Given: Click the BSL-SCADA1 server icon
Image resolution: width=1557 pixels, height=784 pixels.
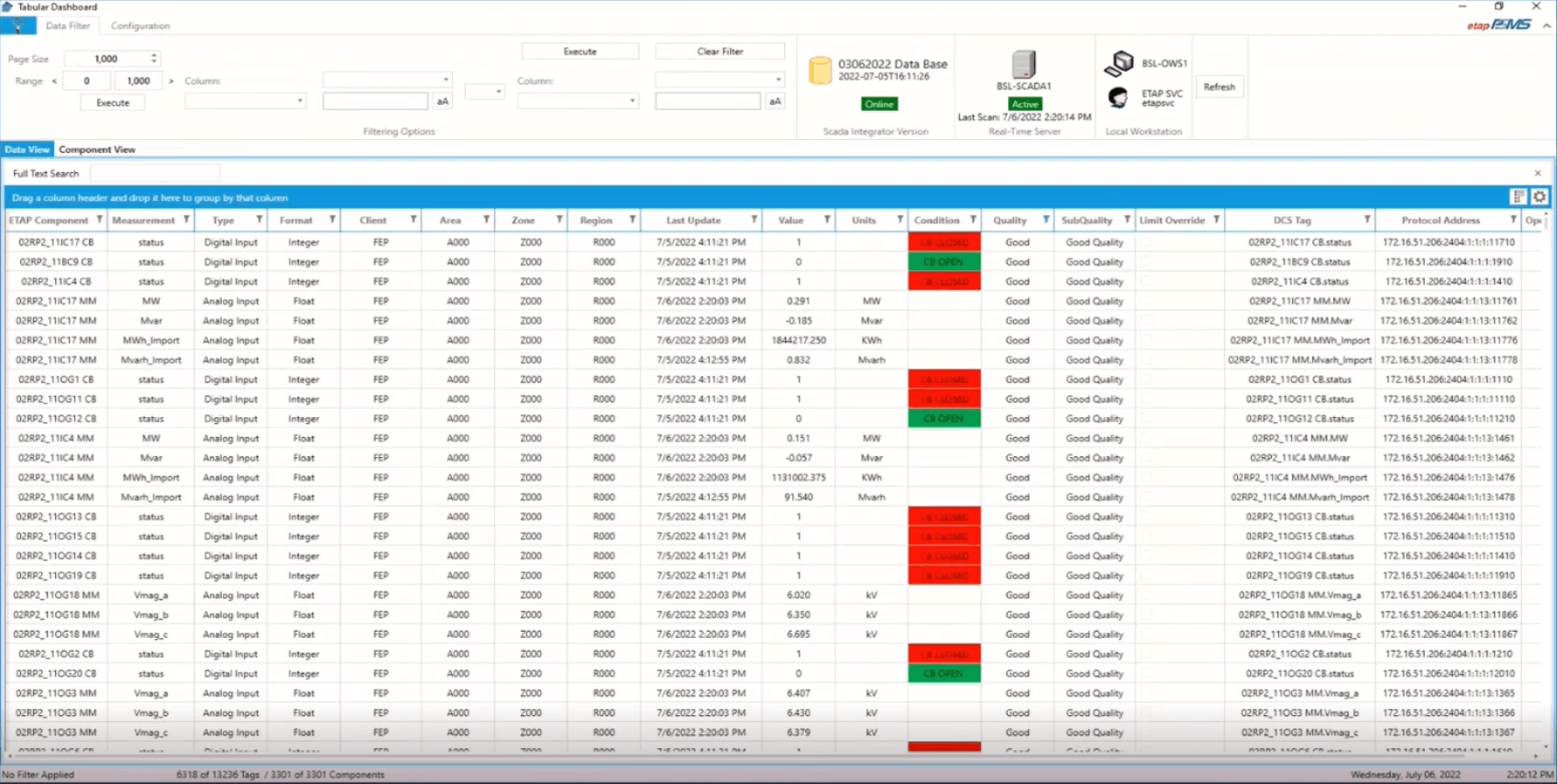Looking at the screenshot, I should [1024, 65].
